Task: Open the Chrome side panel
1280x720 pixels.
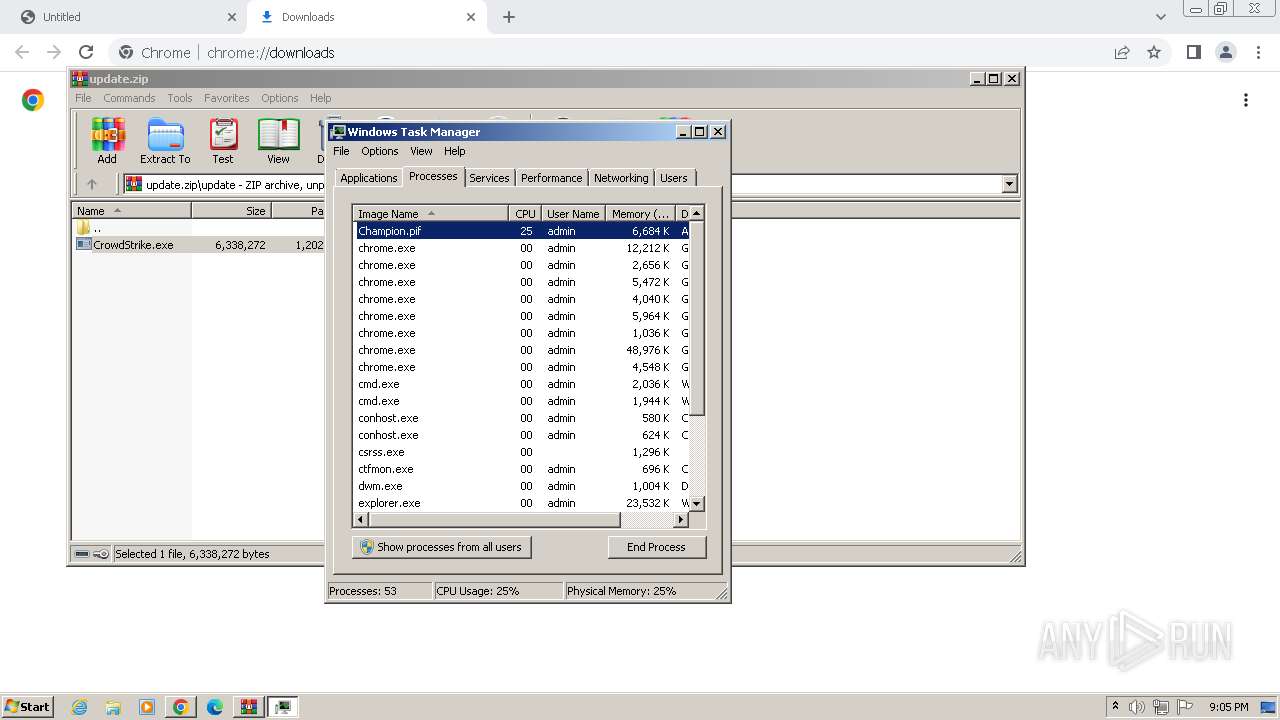Action: click(1193, 52)
